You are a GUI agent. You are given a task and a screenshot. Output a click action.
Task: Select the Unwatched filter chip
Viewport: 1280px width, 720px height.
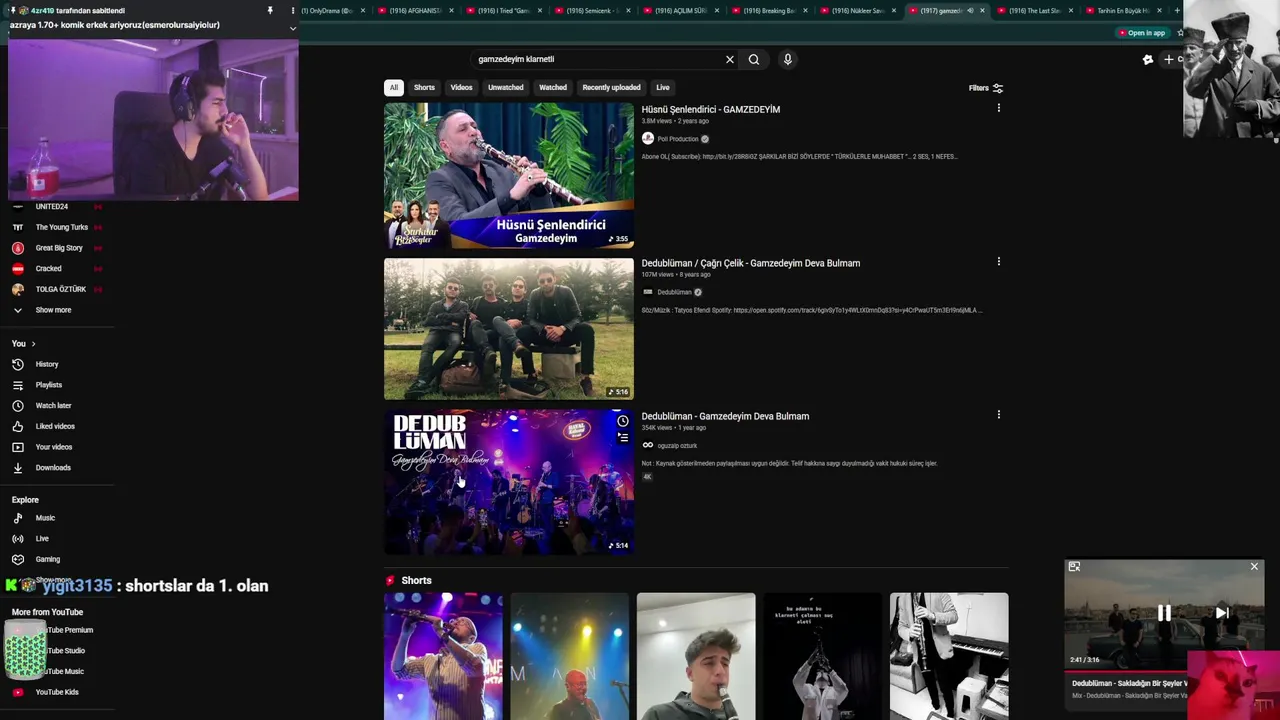pos(505,87)
